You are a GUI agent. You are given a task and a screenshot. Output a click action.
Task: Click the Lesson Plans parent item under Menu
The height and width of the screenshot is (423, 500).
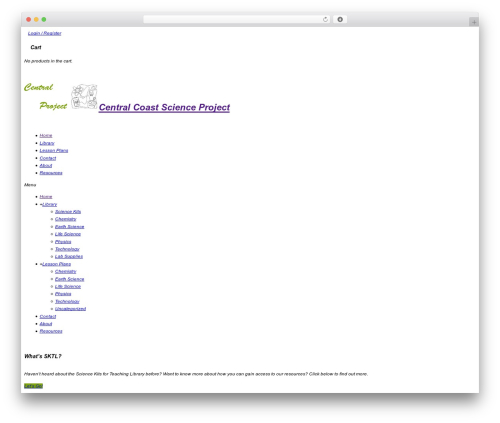coord(56,264)
